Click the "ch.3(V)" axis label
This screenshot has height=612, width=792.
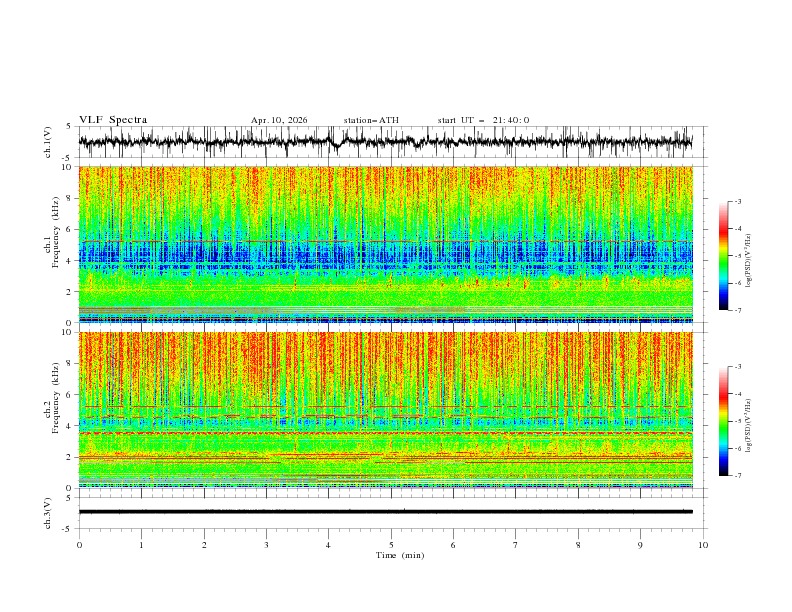coord(48,513)
